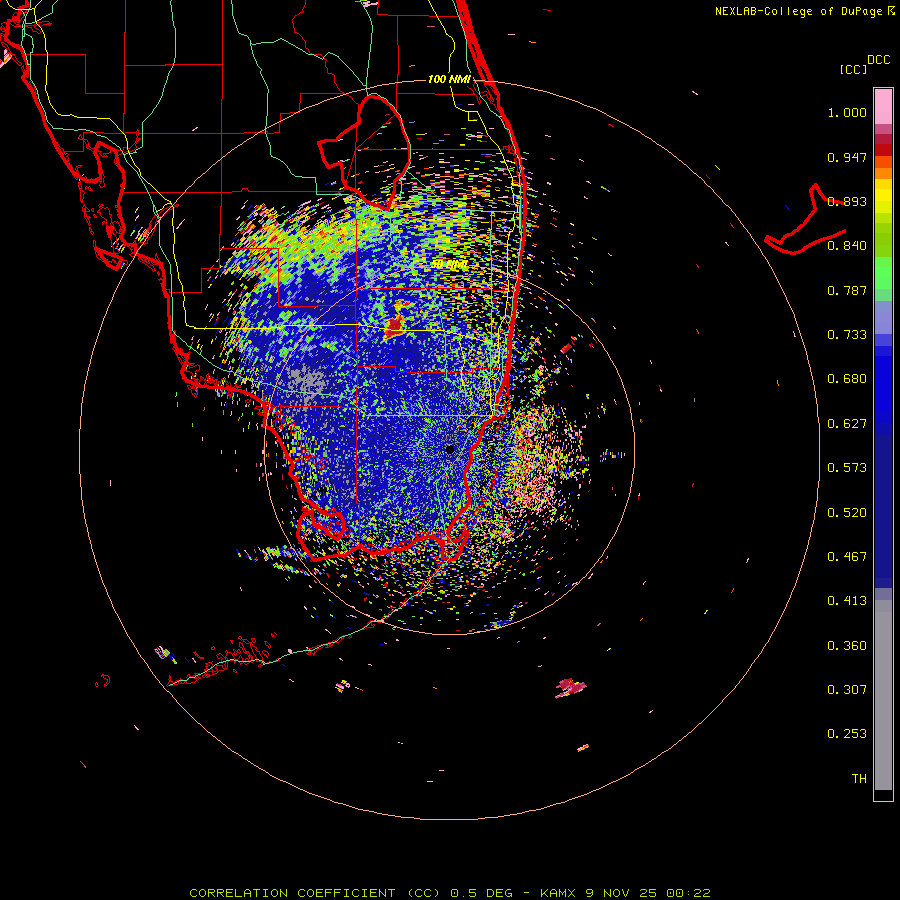The width and height of the screenshot is (900, 900).
Task: Click the 50 NMI range ring label
Action: coord(449,265)
